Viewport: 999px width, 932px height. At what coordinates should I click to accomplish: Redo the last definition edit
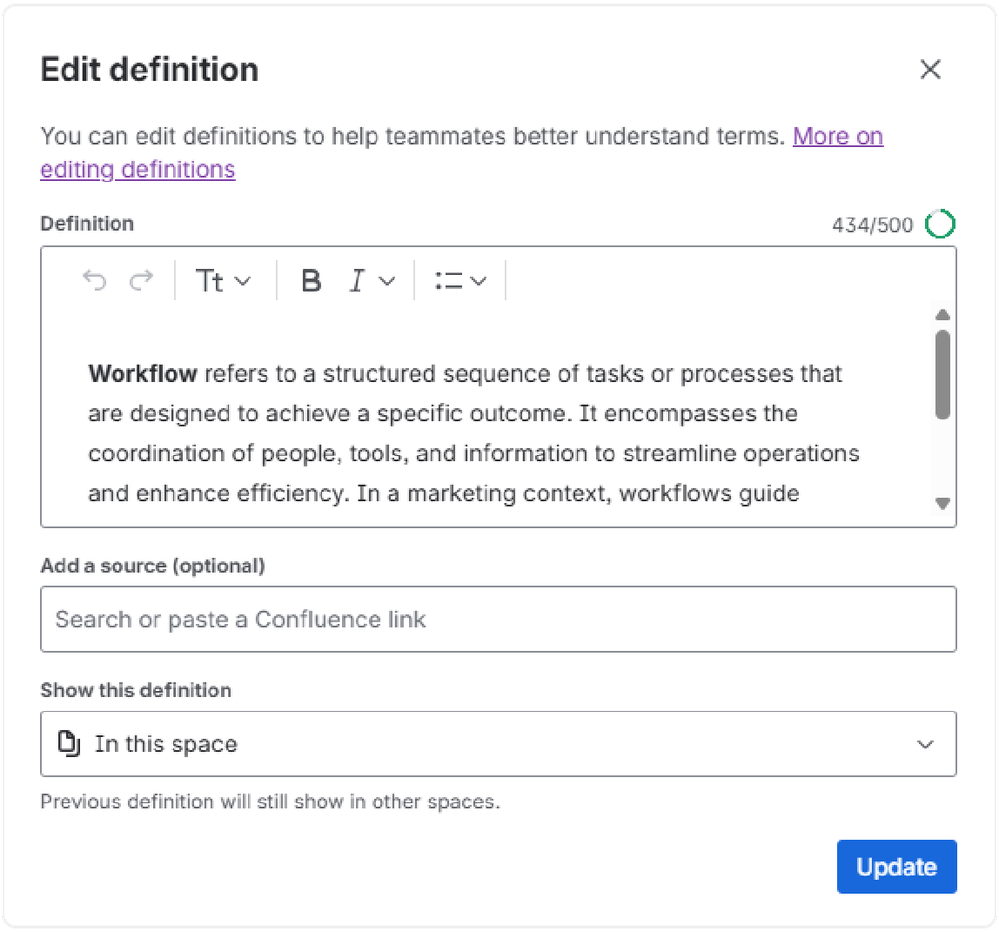[x=142, y=282]
